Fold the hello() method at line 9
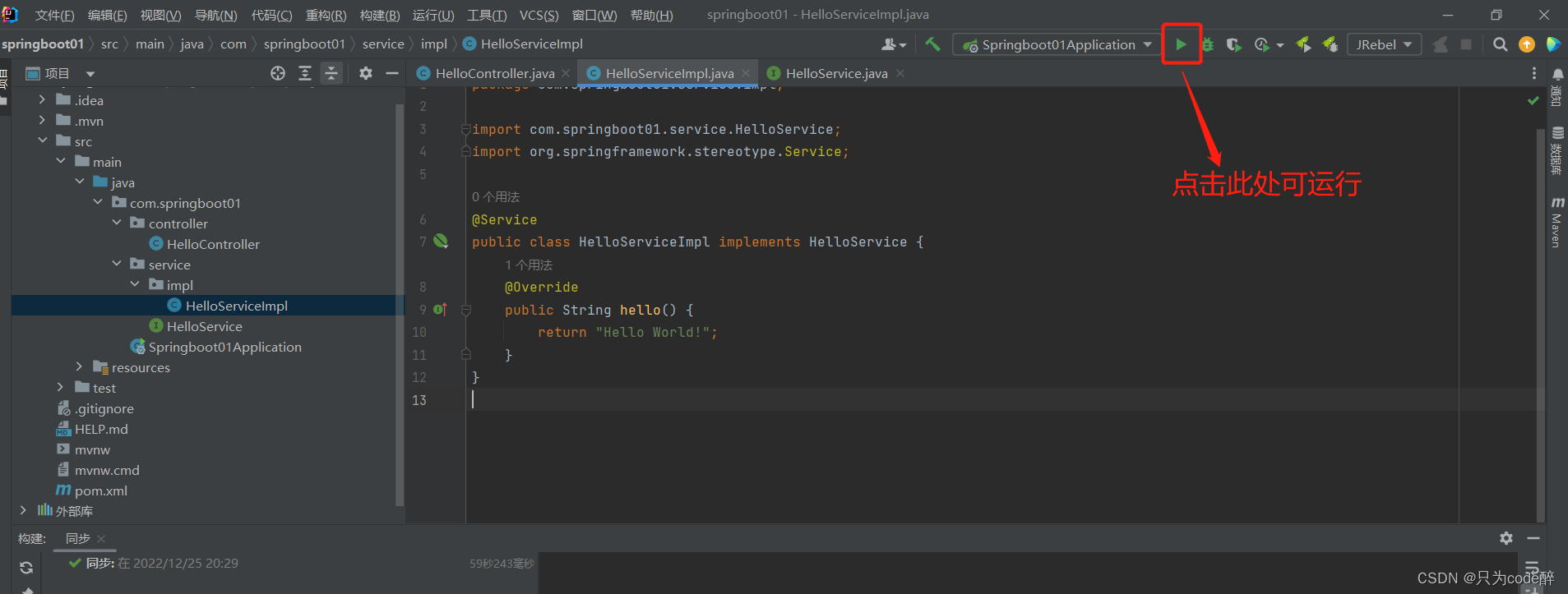Image resolution: width=1568 pixels, height=594 pixels. tap(466, 310)
